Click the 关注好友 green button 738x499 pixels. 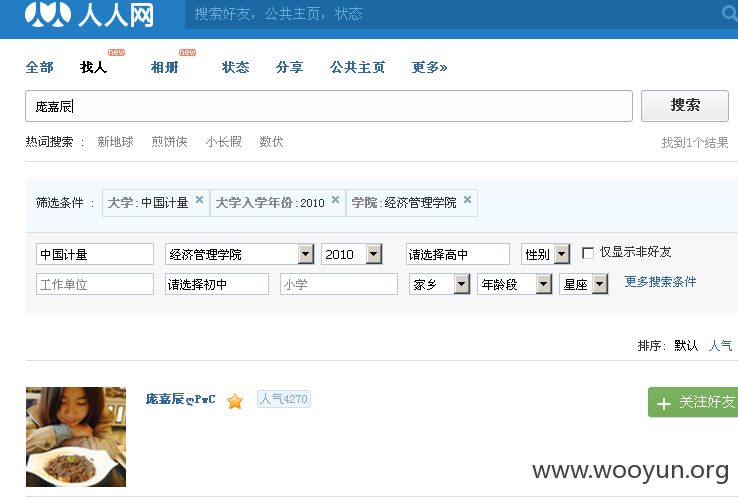pos(693,402)
